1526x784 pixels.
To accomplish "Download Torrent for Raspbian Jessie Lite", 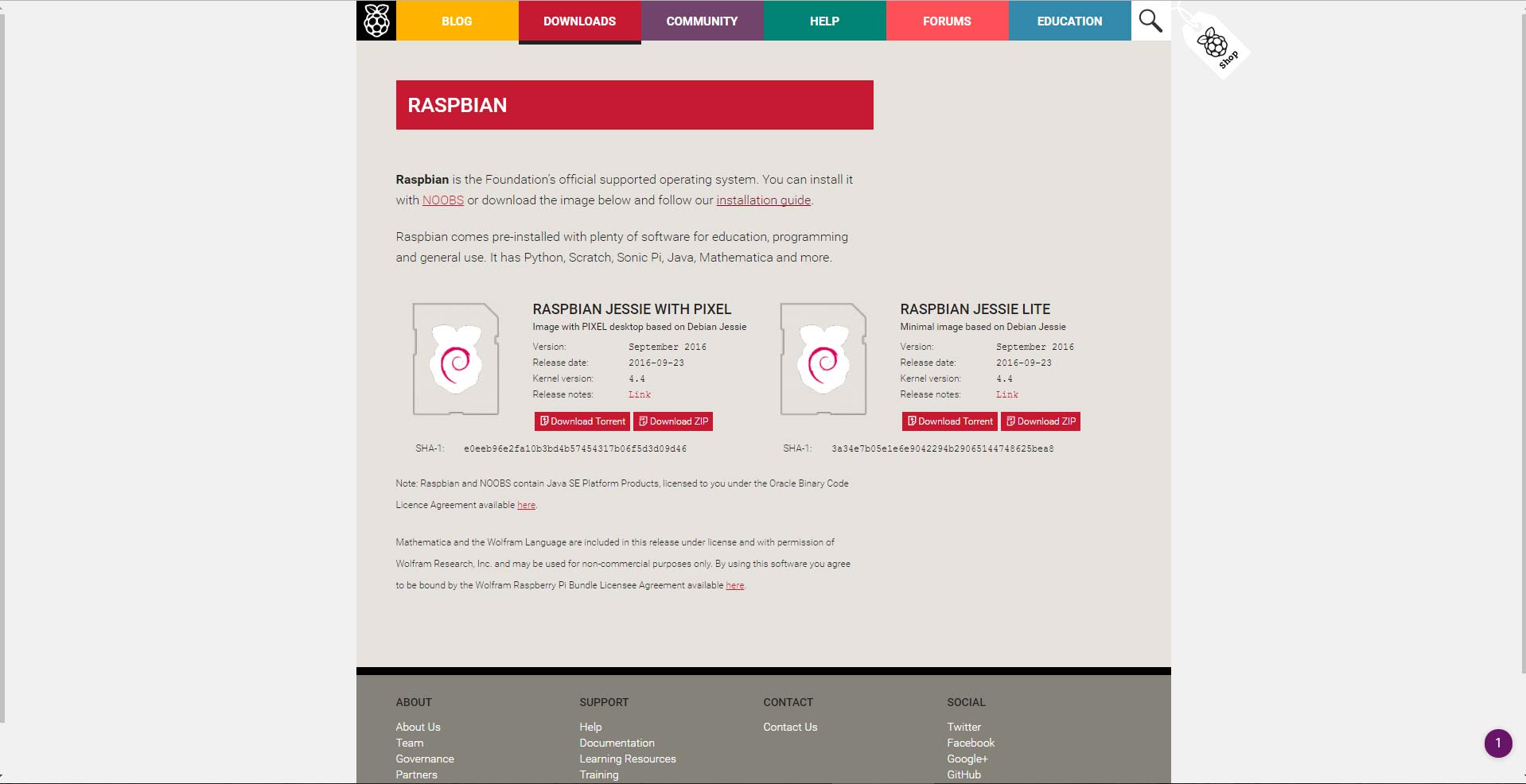I will tap(950, 421).
